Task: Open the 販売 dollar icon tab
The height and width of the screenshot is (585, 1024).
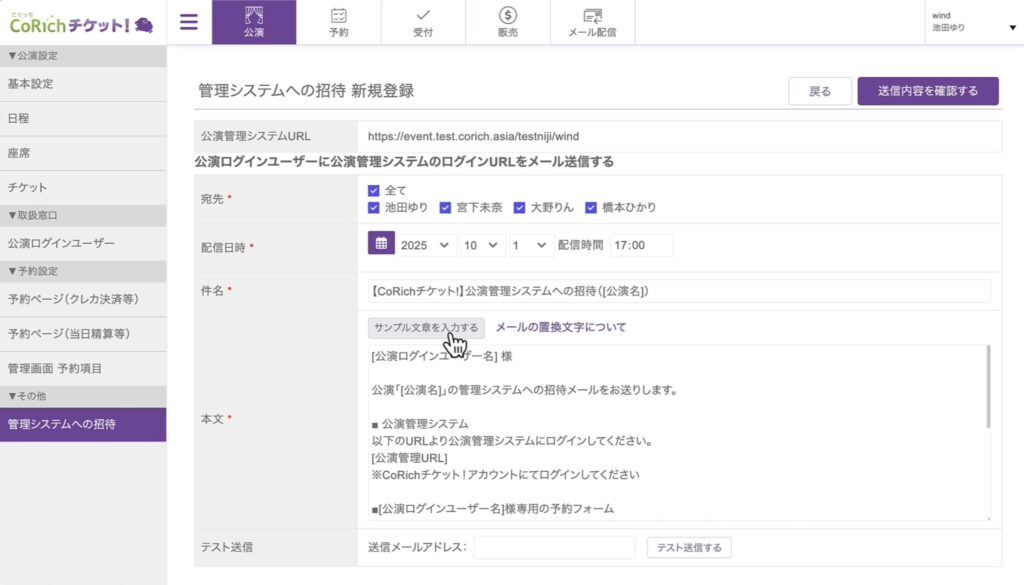Action: pyautogui.click(x=508, y=22)
